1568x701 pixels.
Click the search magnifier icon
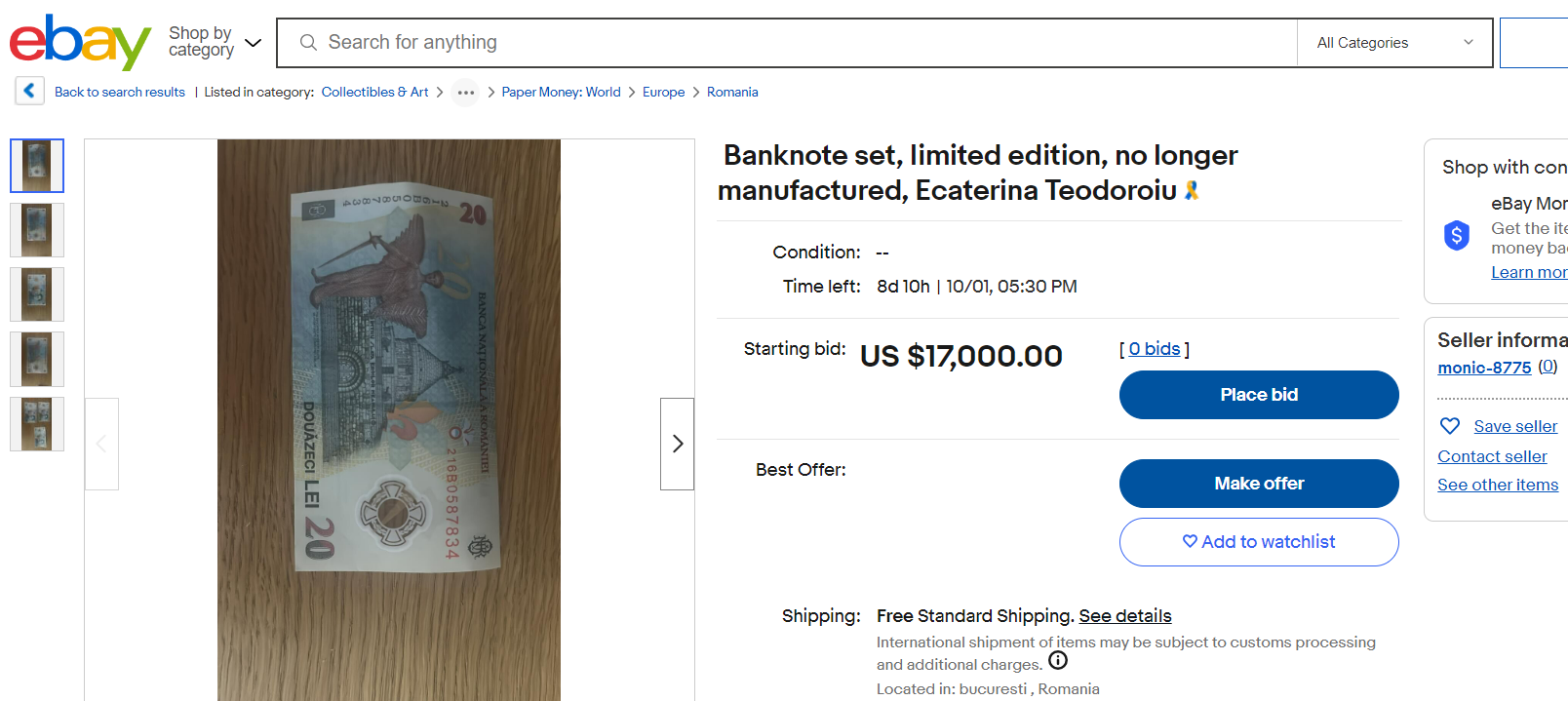pos(308,43)
